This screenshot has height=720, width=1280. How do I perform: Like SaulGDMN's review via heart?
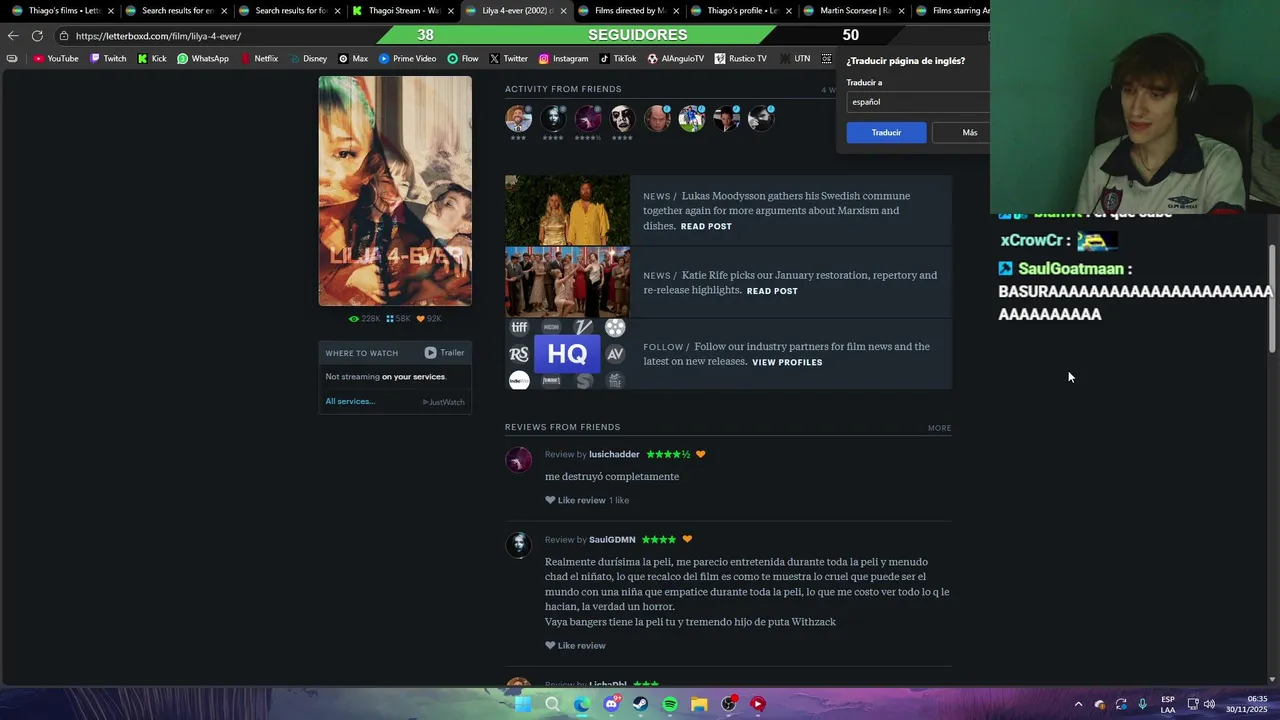tap(550, 646)
